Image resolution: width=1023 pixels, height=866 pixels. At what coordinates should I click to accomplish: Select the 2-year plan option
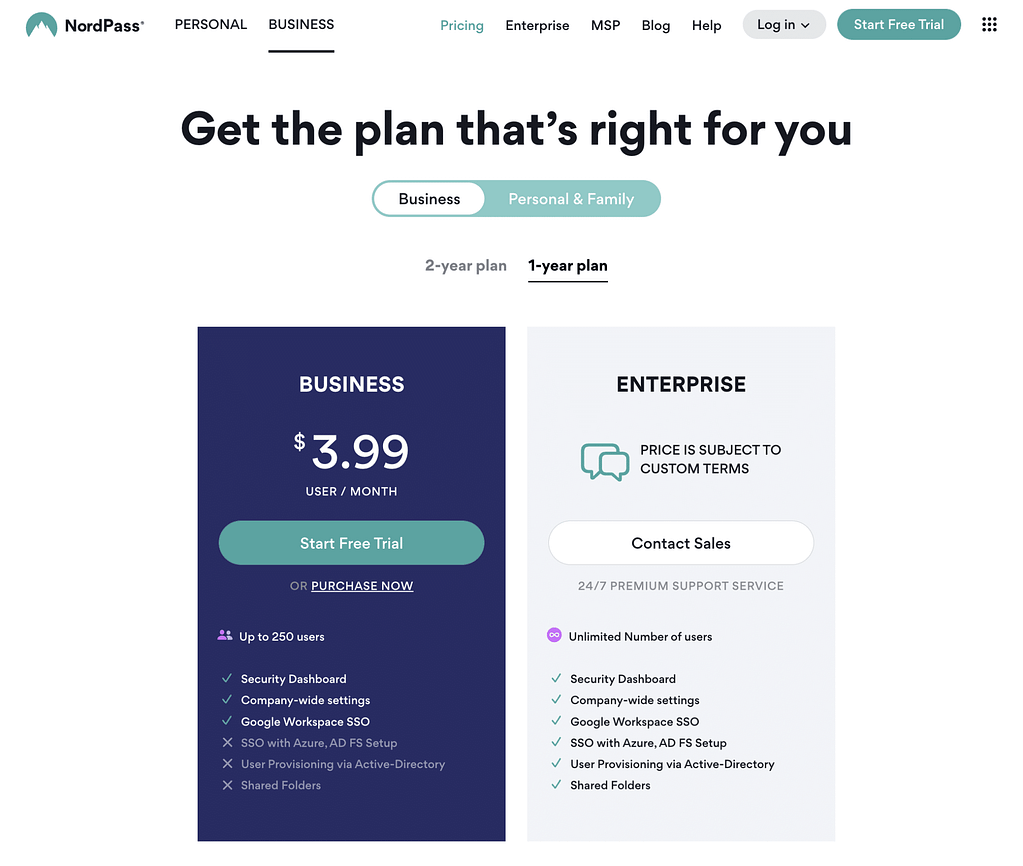tap(466, 266)
